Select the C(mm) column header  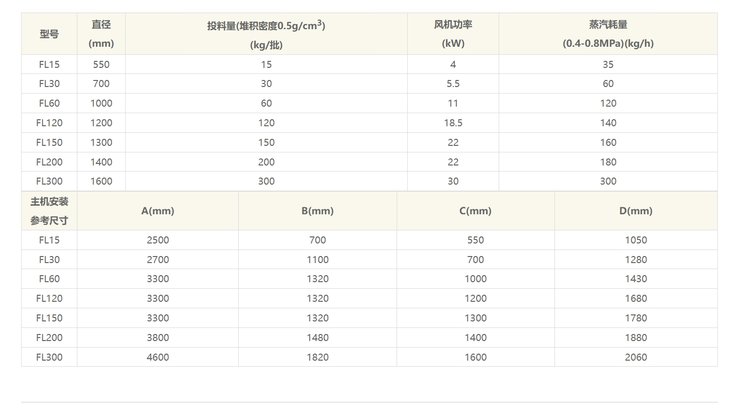(x=476, y=210)
